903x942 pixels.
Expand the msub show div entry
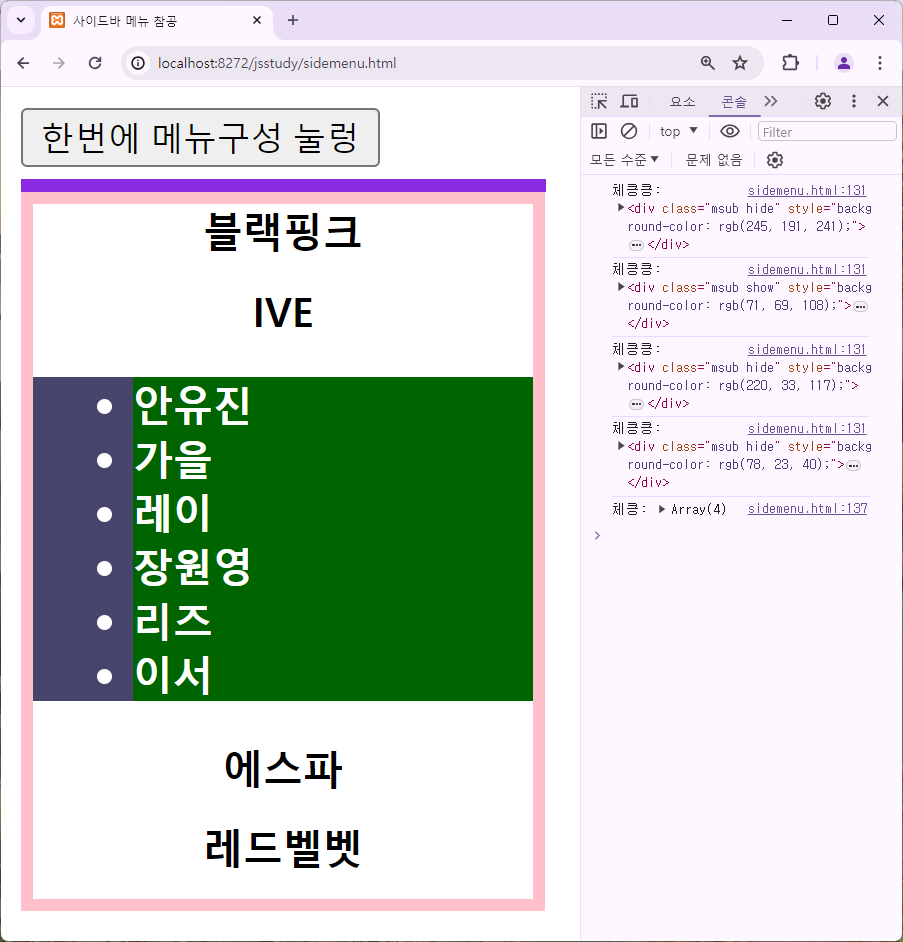tap(621, 287)
